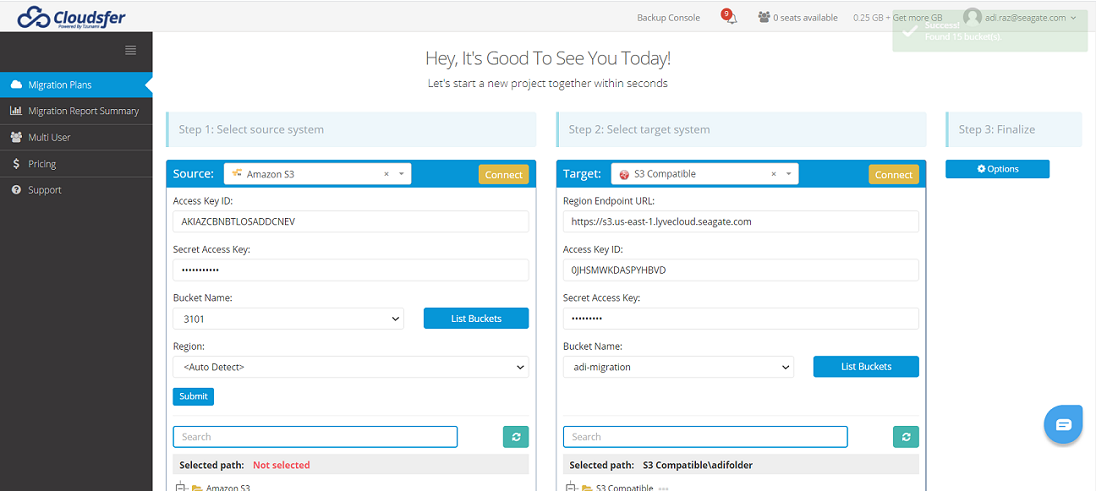Open the Region Auto Detect dropdown
Image resolution: width=1096 pixels, height=491 pixels.
tap(351, 367)
